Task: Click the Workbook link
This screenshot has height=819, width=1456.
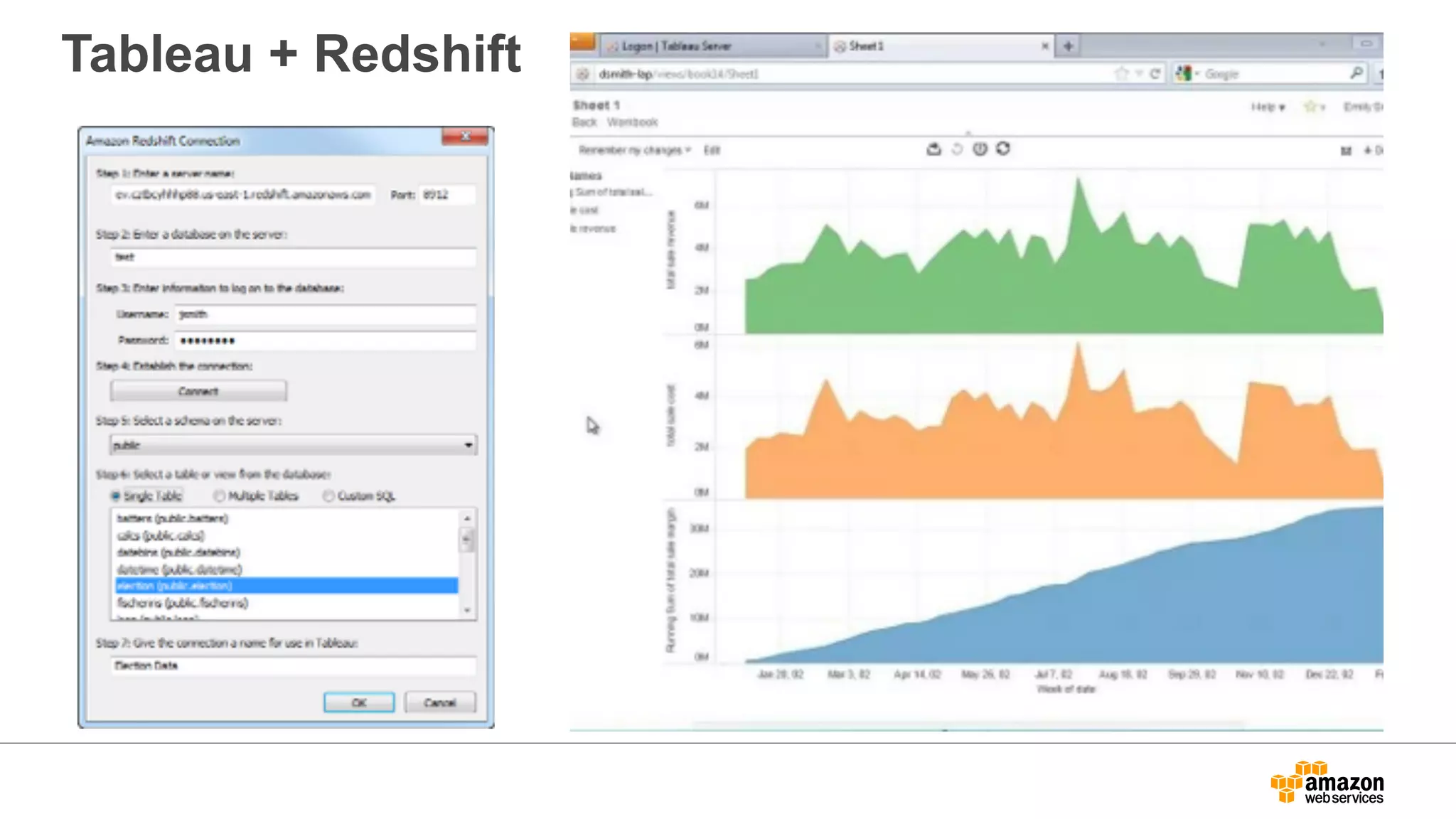Action: [x=632, y=122]
